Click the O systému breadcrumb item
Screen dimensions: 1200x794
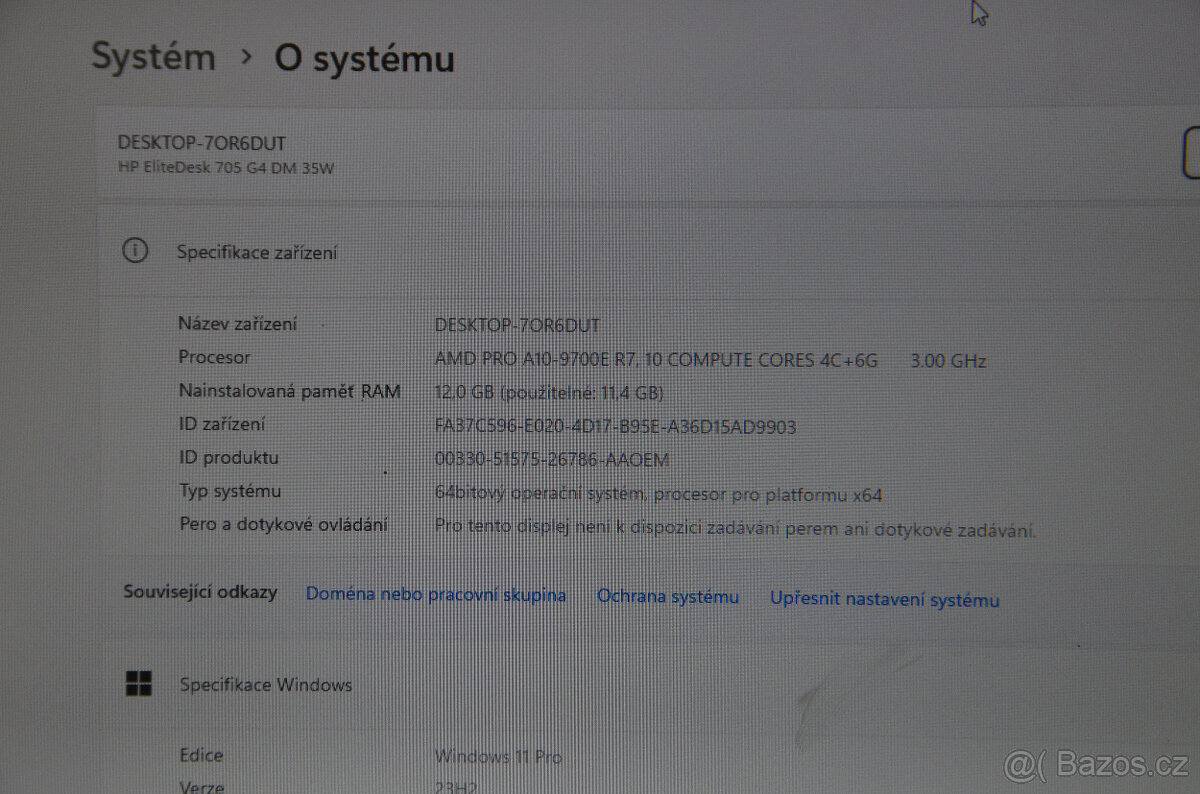363,59
